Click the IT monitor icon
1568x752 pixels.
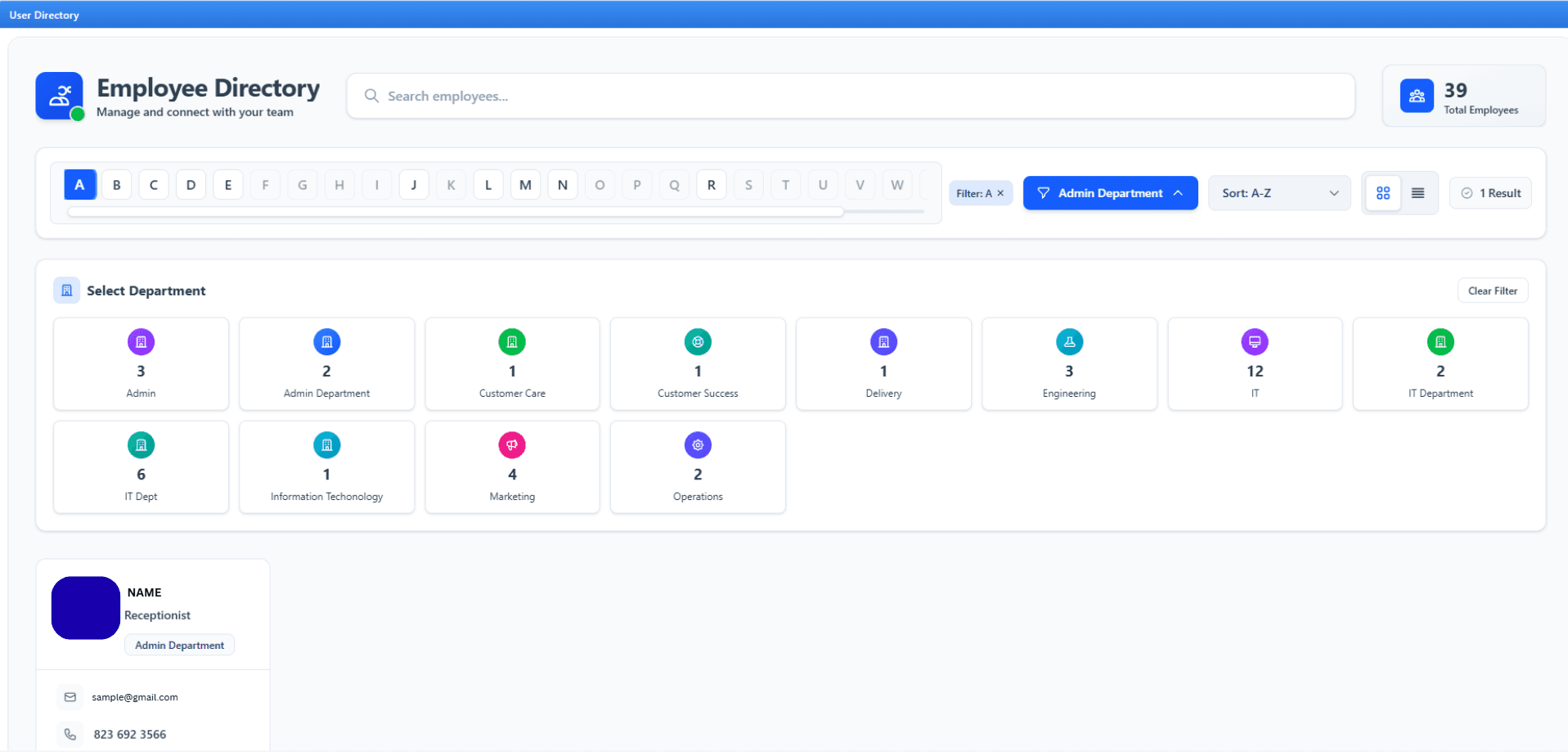pyautogui.click(x=1255, y=341)
